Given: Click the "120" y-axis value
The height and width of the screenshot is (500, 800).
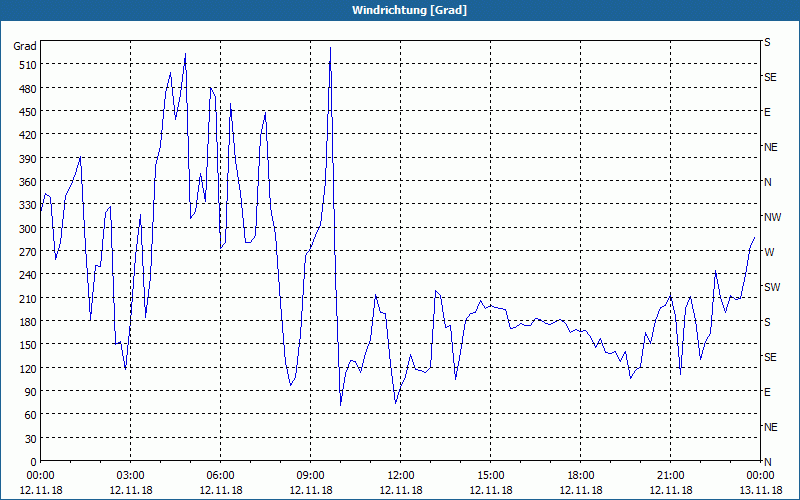Looking at the screenshot, I should (28, 369).
